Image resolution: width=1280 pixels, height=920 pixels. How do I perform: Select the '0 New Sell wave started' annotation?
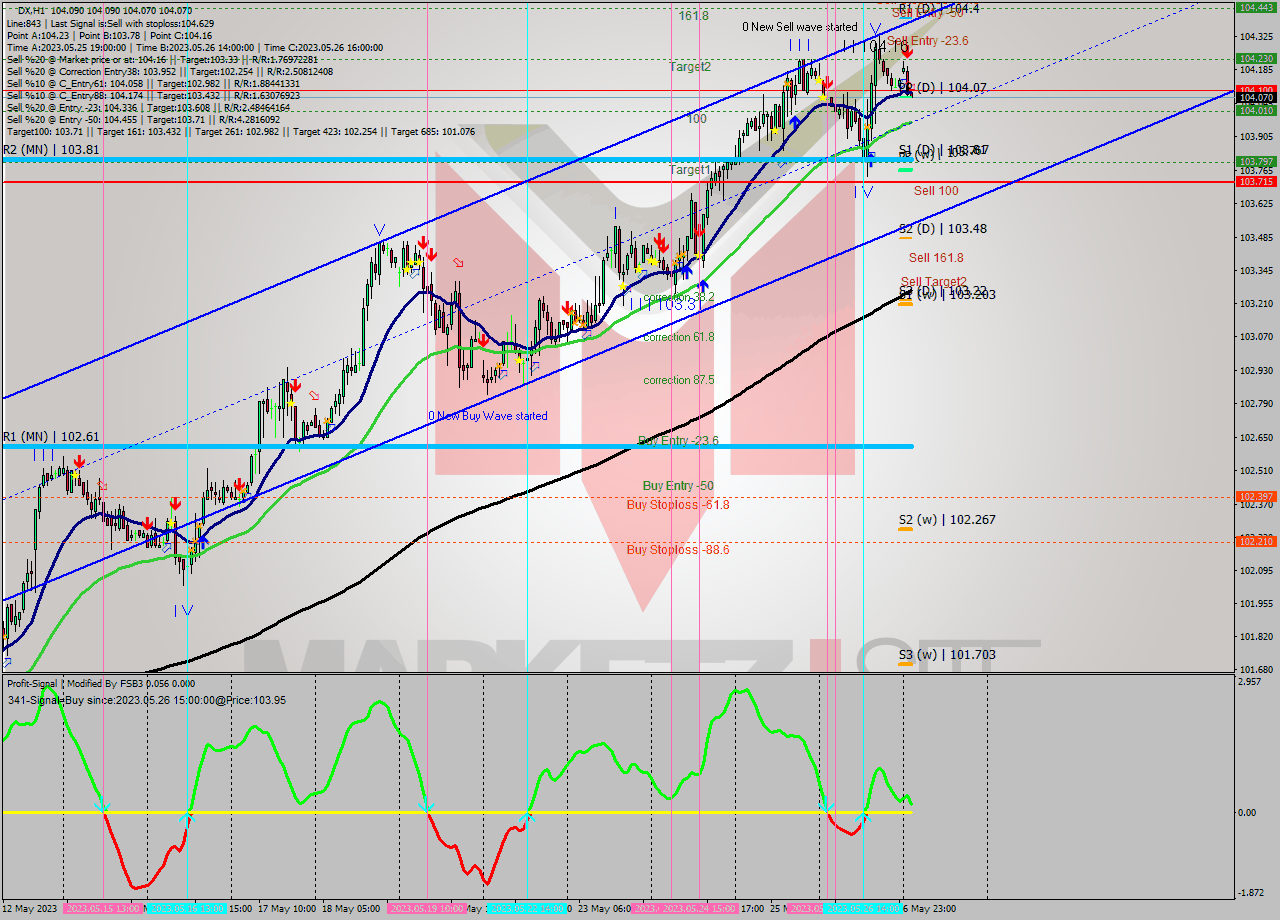point(799,27)
